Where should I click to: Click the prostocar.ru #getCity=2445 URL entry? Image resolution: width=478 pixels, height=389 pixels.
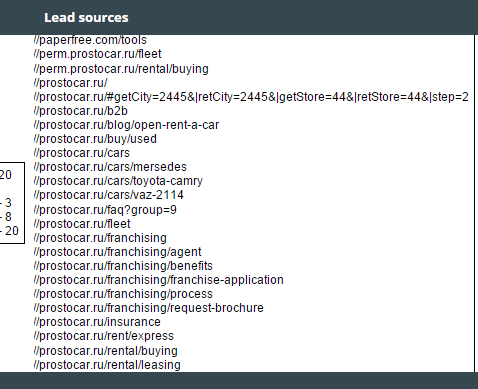pyautogui.click(x=251, y=97)
